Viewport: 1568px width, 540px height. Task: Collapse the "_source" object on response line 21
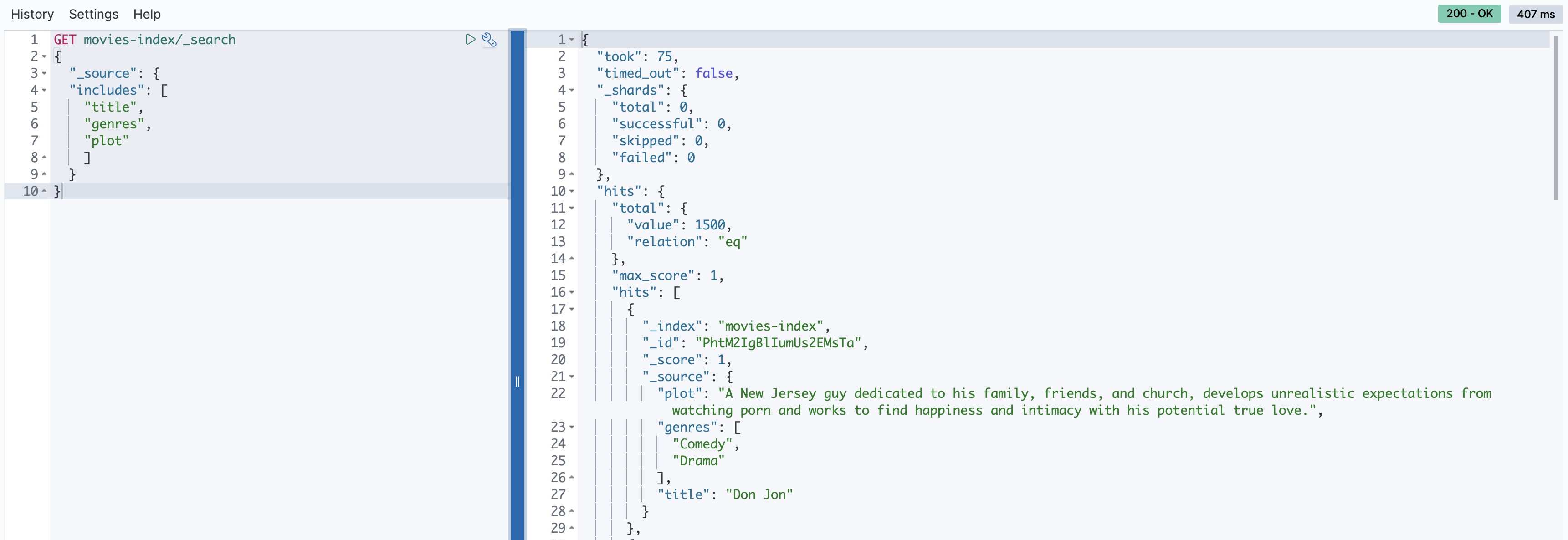point(572,377)
